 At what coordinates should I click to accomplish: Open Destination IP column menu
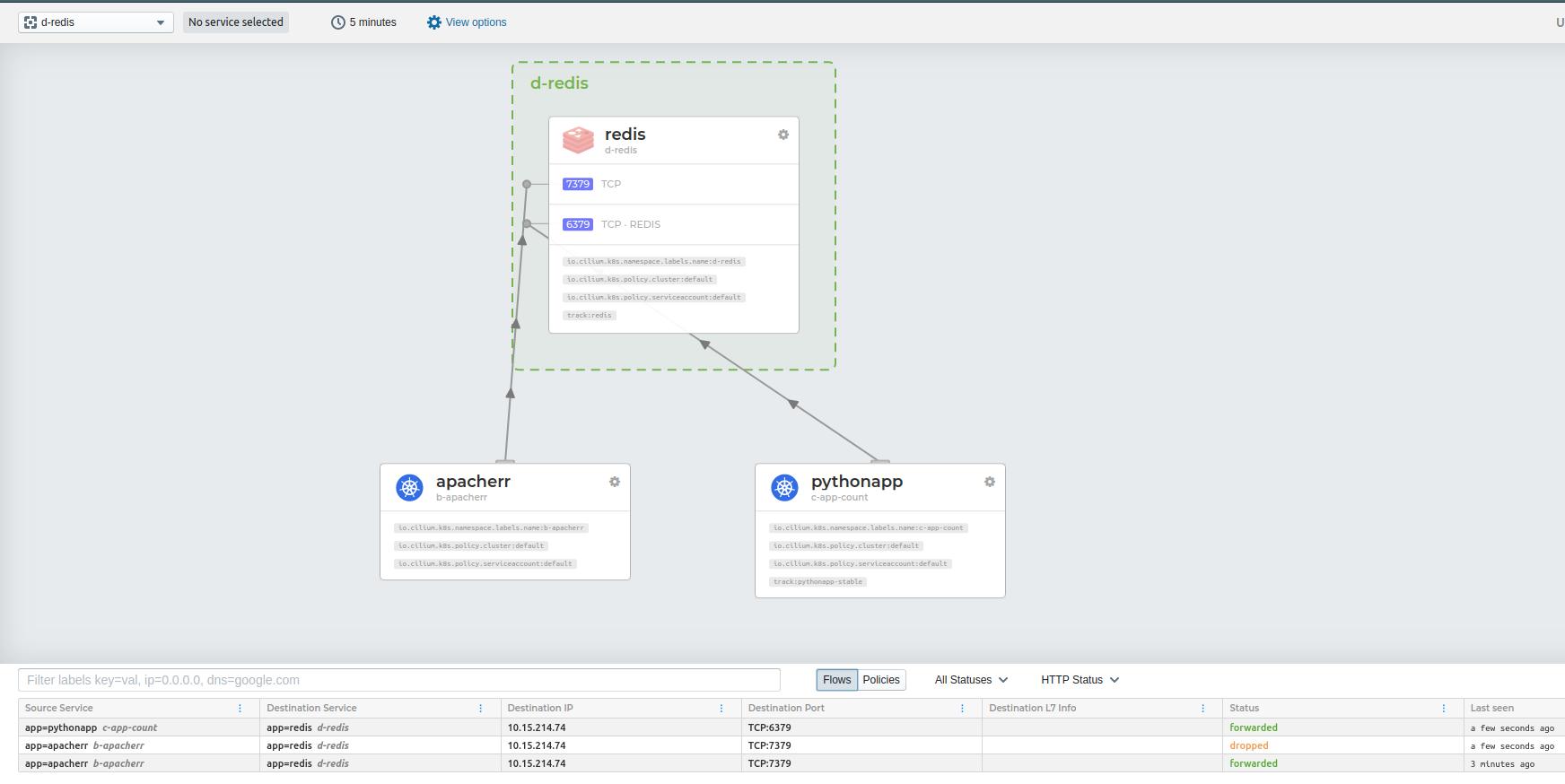[721, 709]
